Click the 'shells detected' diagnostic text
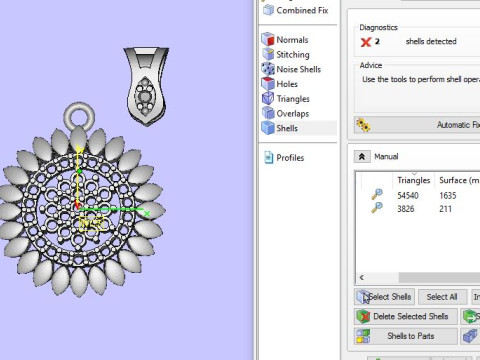The width and height of the screenshot is (480, 360). click(431, 41)
